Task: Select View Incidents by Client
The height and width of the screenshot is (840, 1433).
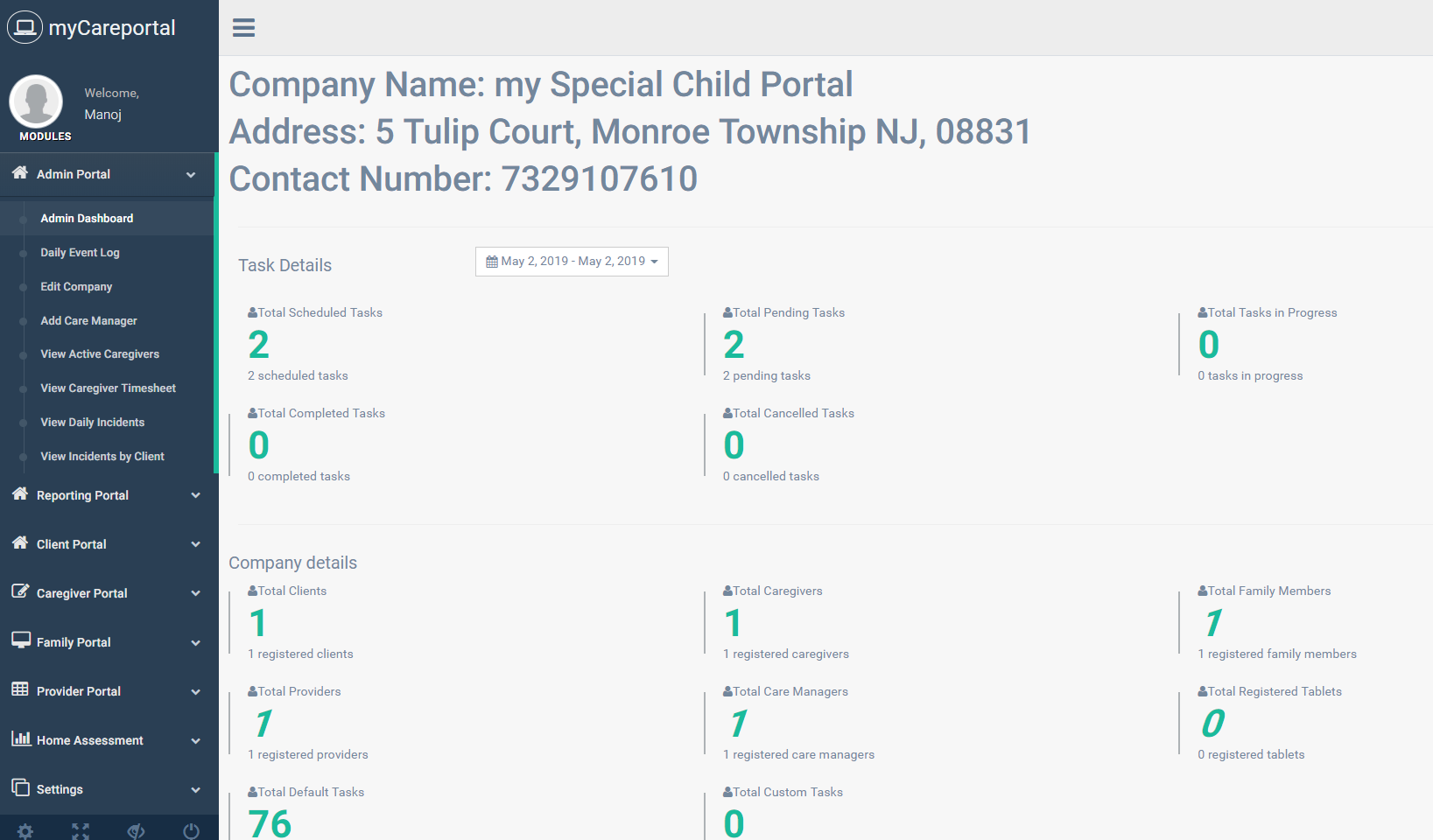Action: (102, 457)
